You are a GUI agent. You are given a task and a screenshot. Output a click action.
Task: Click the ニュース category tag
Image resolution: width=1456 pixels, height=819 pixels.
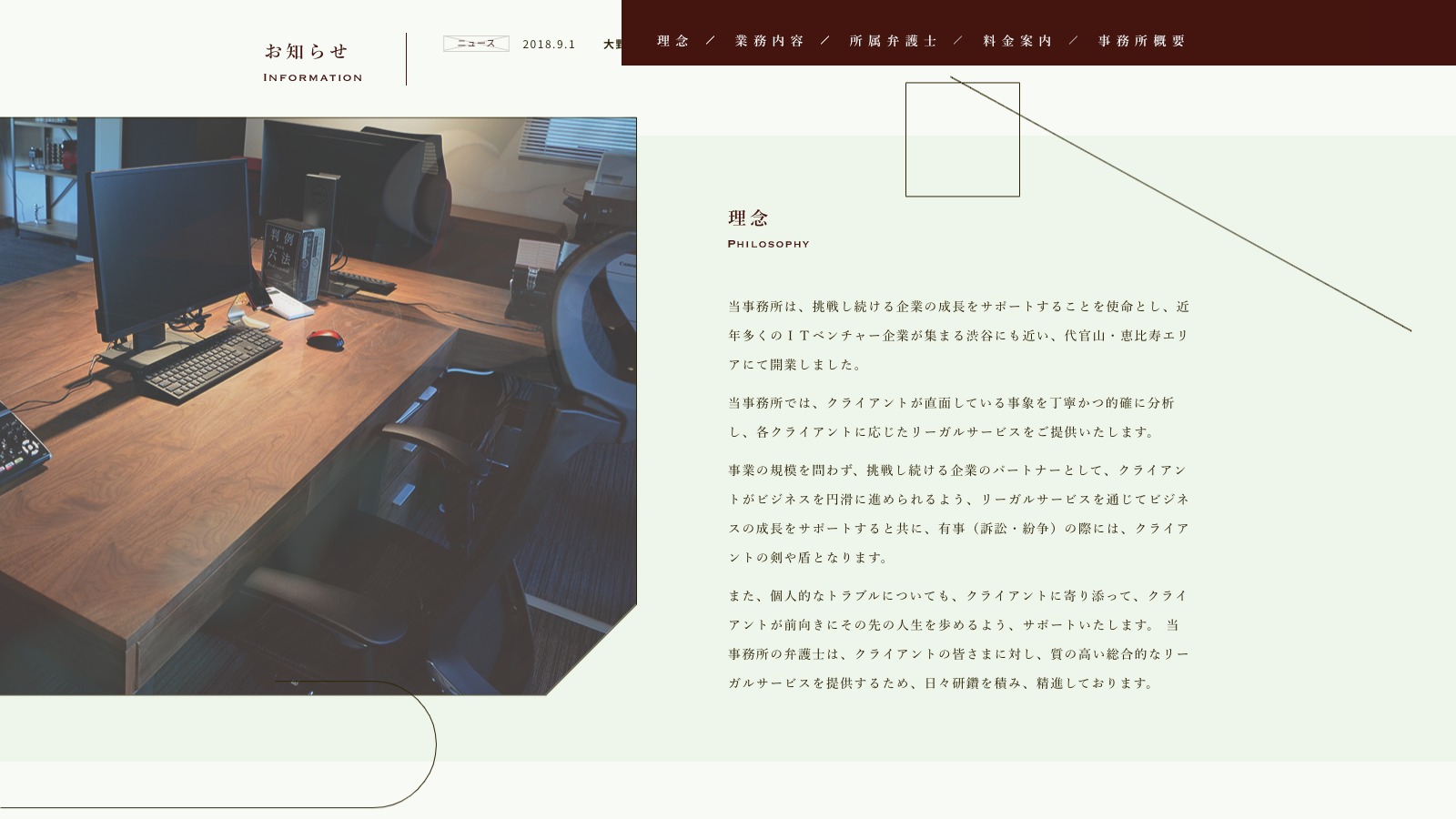click(476, 44)
